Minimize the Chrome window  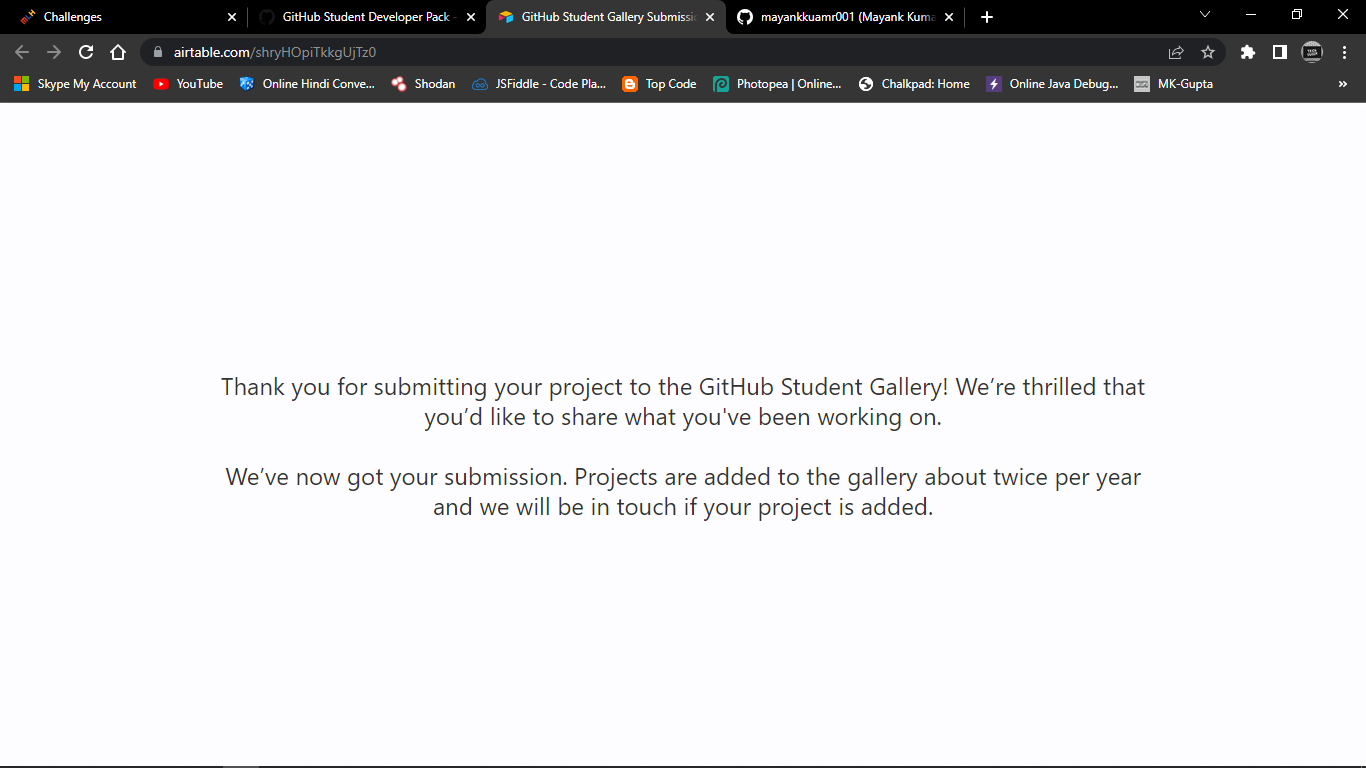tap(1251, 14)
